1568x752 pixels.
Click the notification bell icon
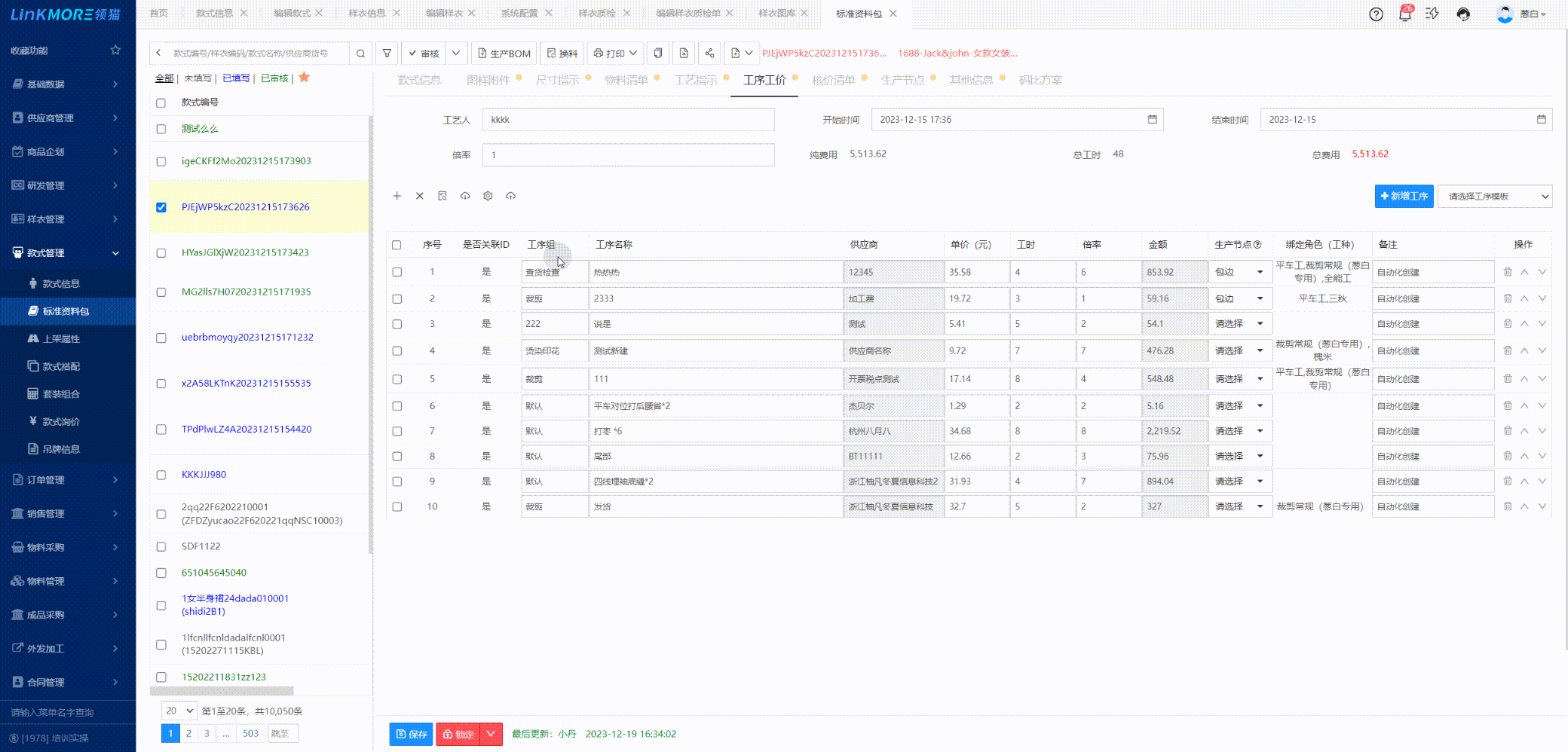coord(1404,14)
